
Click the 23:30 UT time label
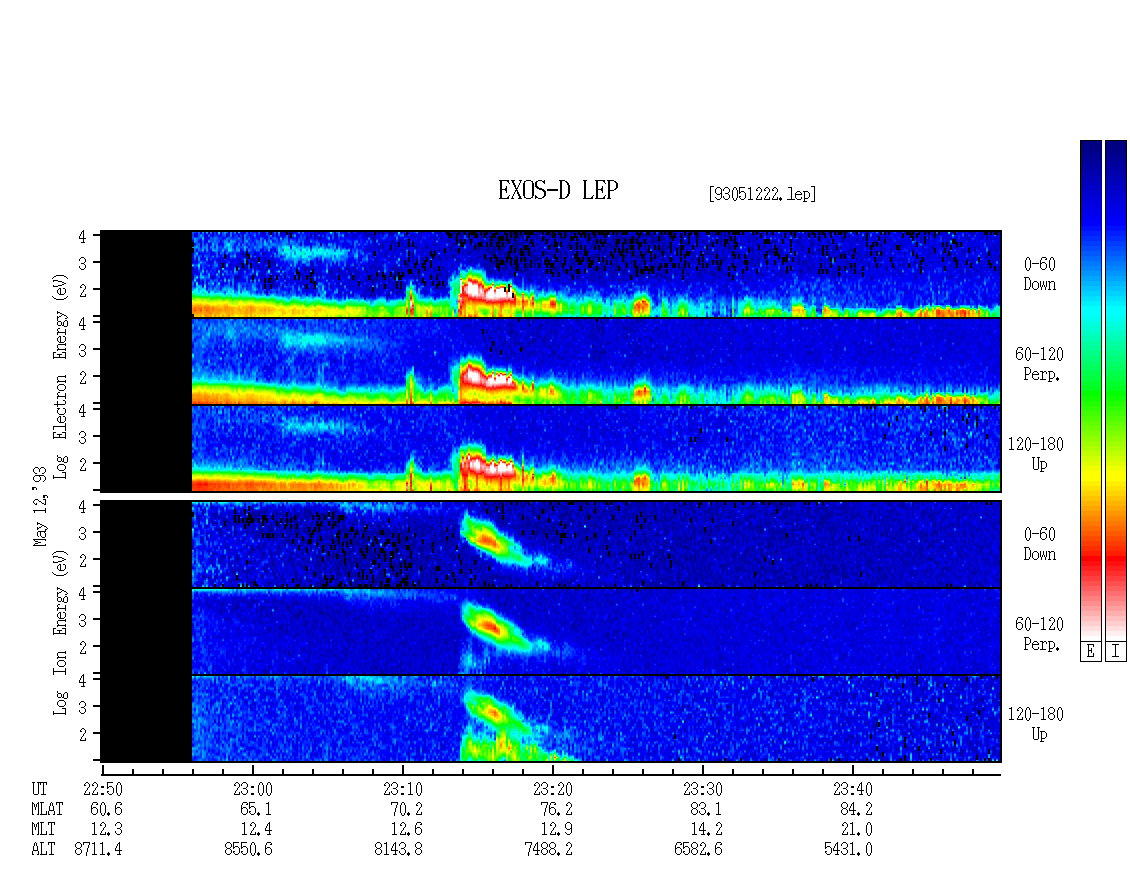[x=703, y=789]
